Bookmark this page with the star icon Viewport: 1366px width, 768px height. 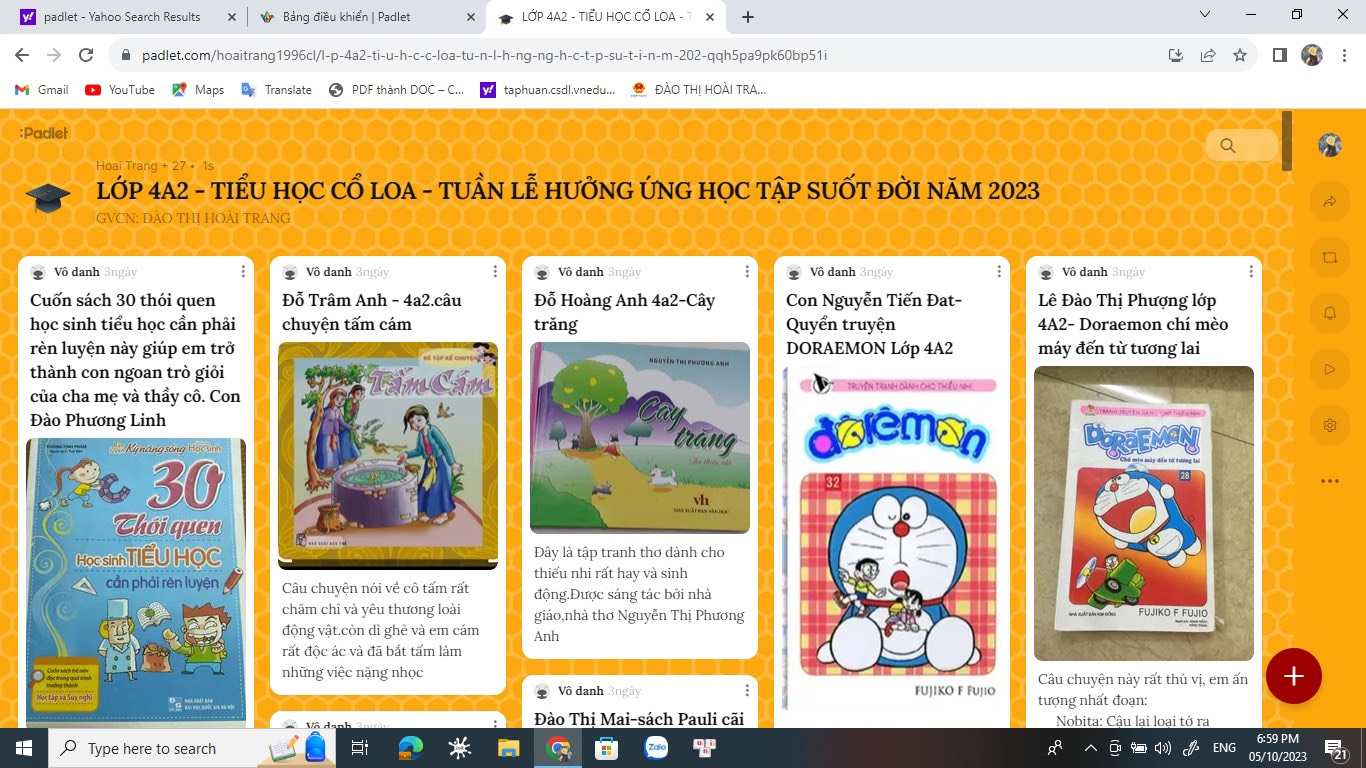(x=1240, y=55)
